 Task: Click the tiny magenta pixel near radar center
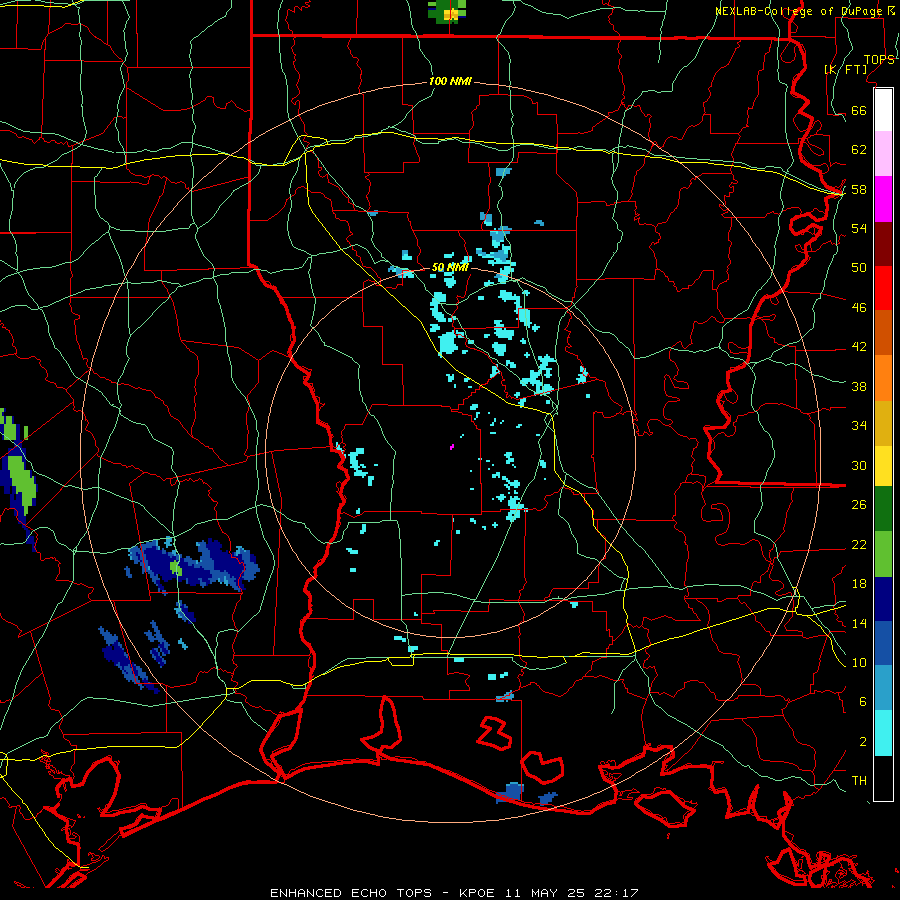452,447
